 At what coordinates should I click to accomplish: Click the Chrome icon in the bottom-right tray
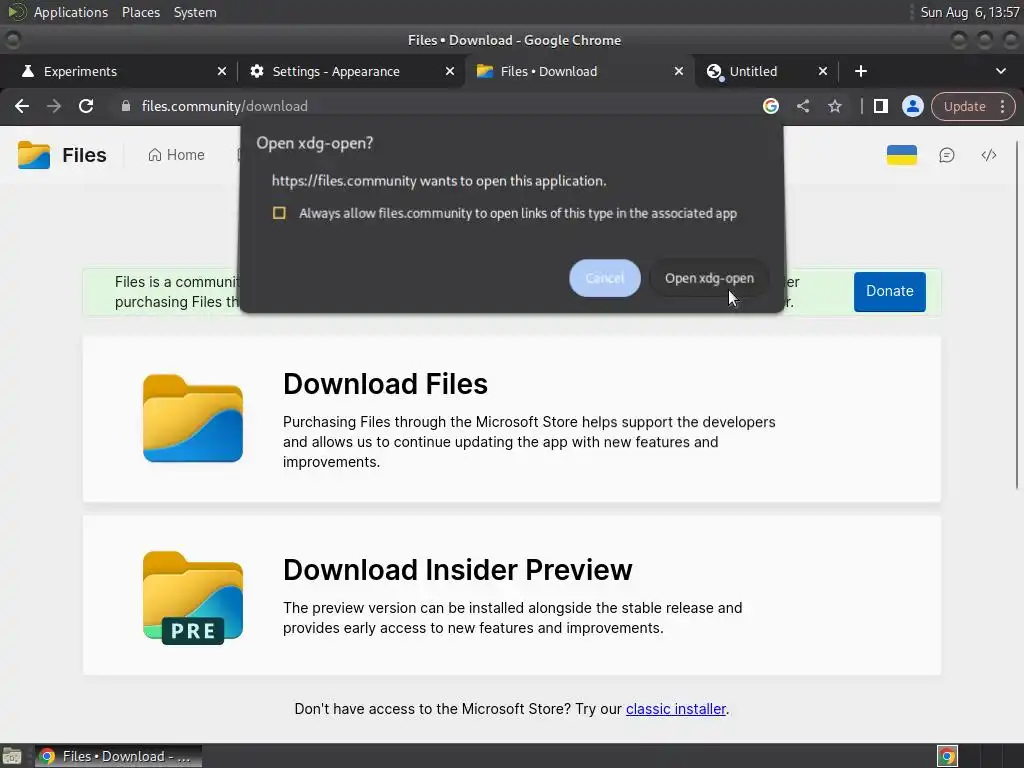947,756
